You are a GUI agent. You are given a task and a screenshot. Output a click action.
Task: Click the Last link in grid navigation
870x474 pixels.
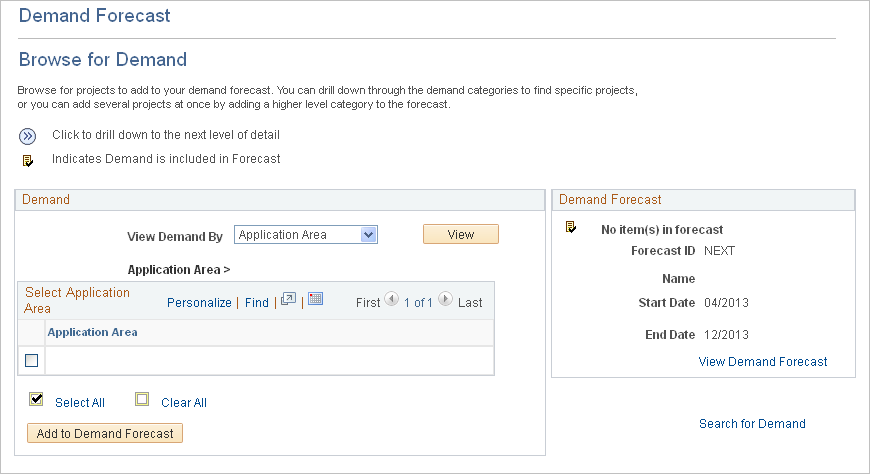coord(470,302)
